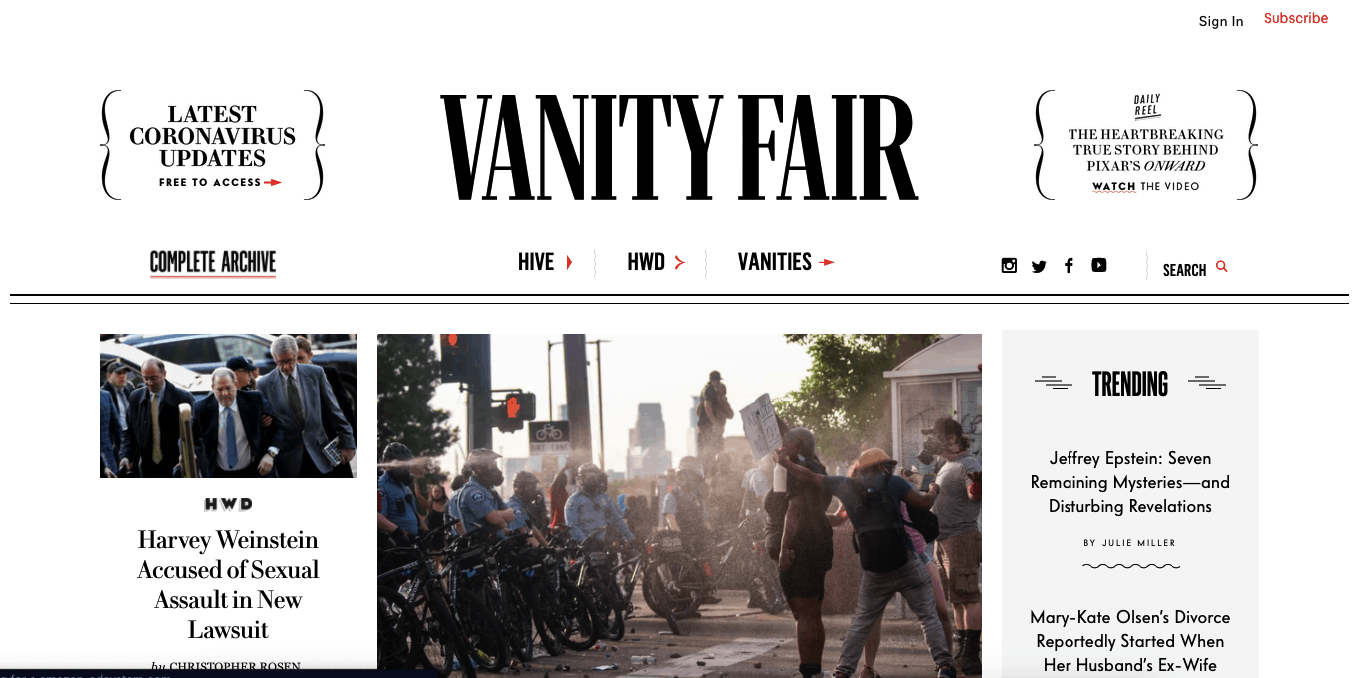This screenshot has height=678, width=1361.
Task: Open the Harvey Weinstein photo thumbnail
Action: coord(228,406)
